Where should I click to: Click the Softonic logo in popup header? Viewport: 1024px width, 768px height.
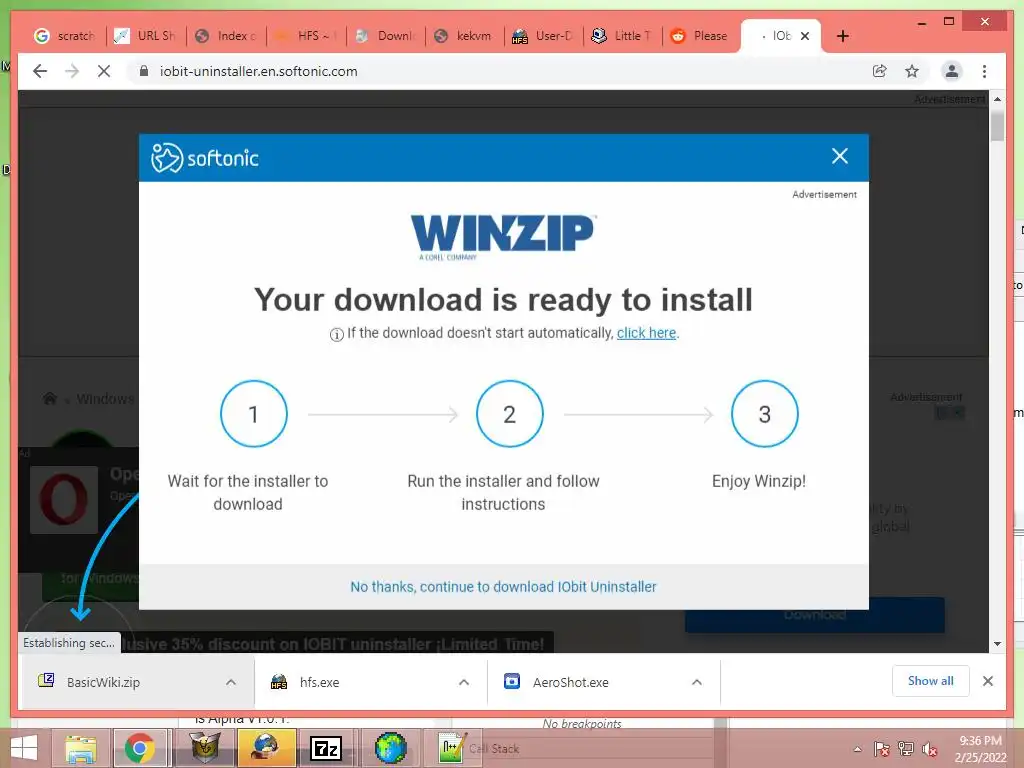click(x=205, y=157)
